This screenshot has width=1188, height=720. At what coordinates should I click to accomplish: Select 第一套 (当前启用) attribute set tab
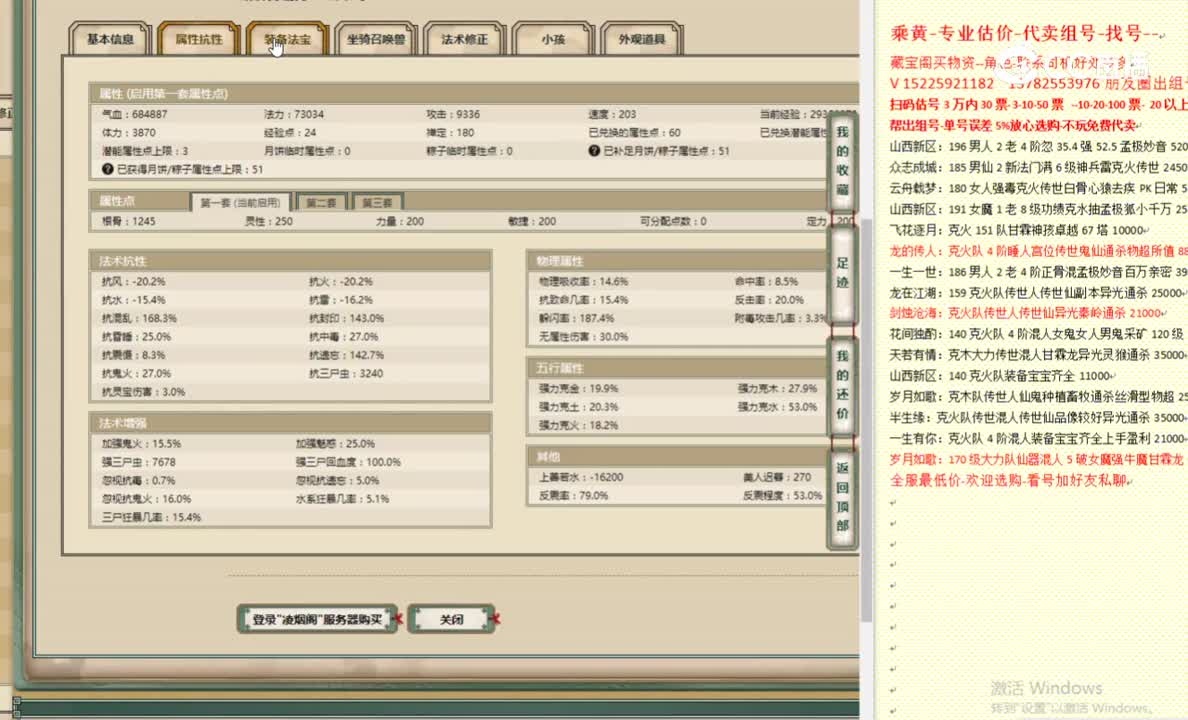[x=240, y=202]
